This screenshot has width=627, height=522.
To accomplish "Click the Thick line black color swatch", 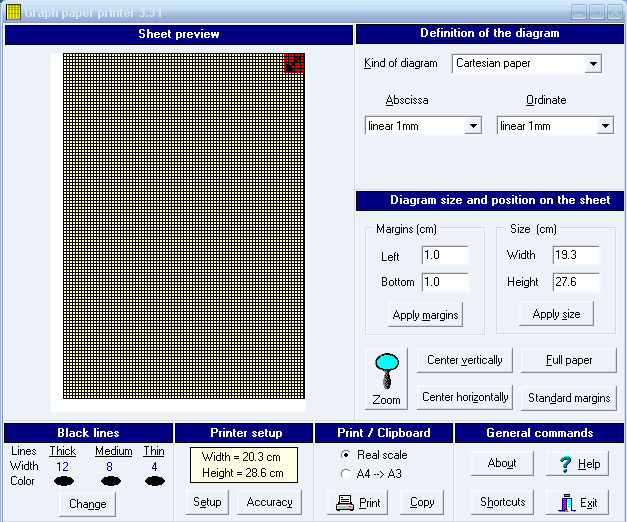I will point(62,481).
